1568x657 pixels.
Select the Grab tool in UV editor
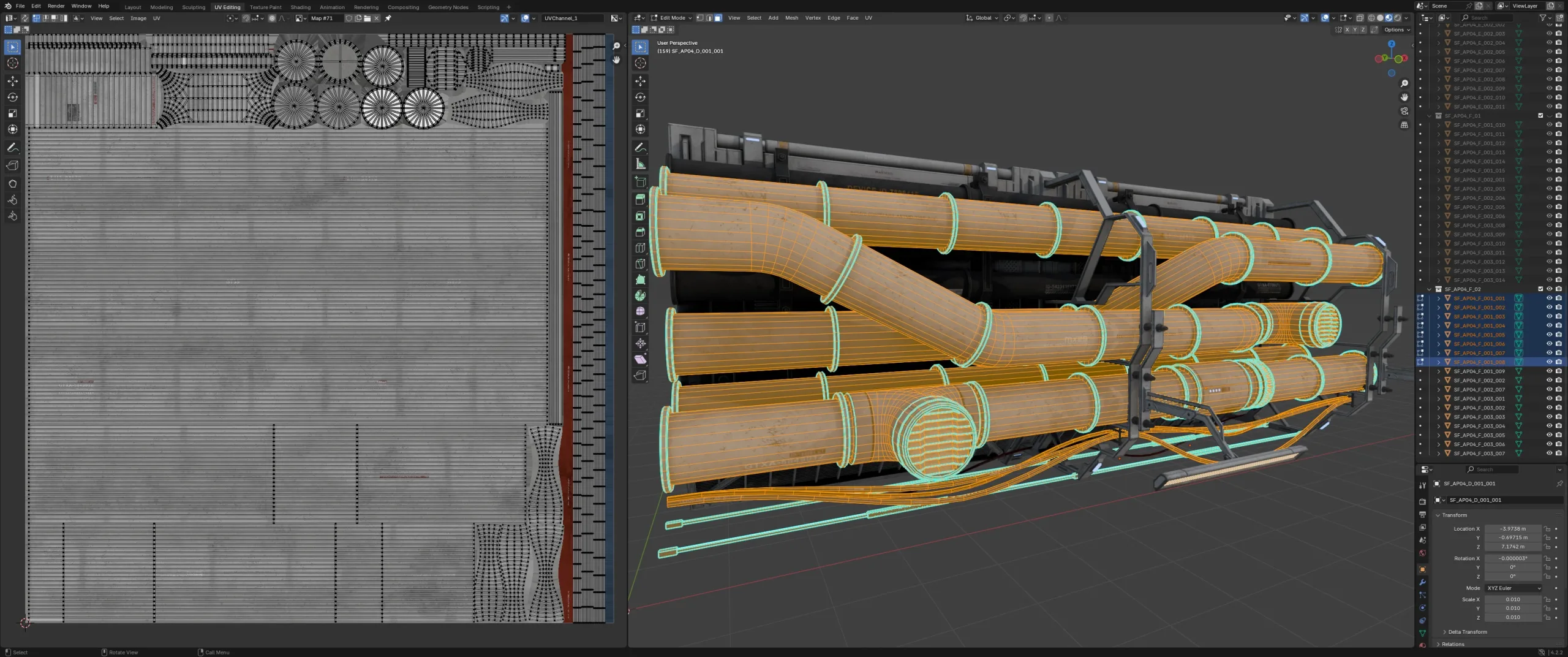(x=12, y=184)
